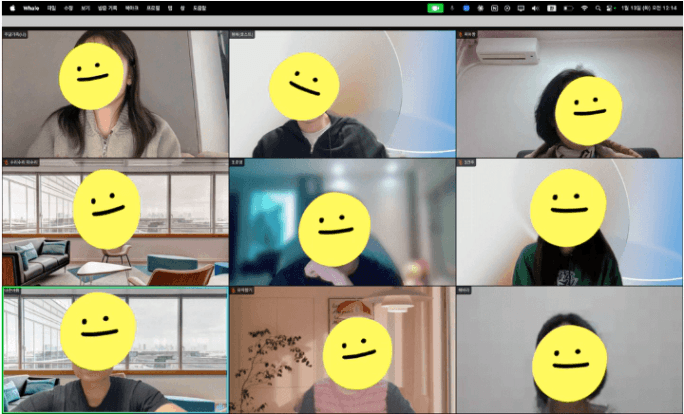Select participant tile with green sweatshirt

tap(570, 222)
